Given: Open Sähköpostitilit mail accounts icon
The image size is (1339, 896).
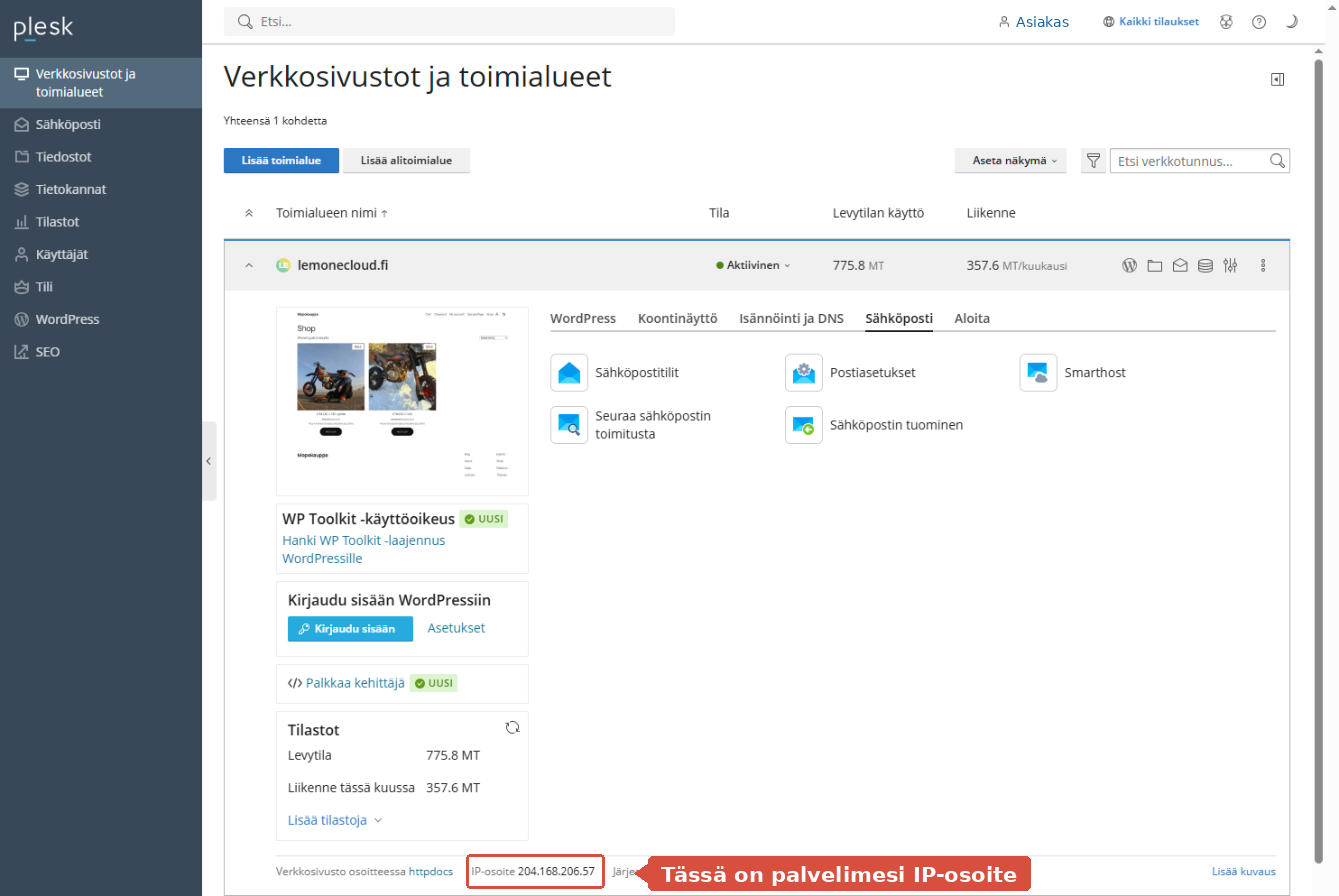Looking at the screenshot, I should point(569,373).
